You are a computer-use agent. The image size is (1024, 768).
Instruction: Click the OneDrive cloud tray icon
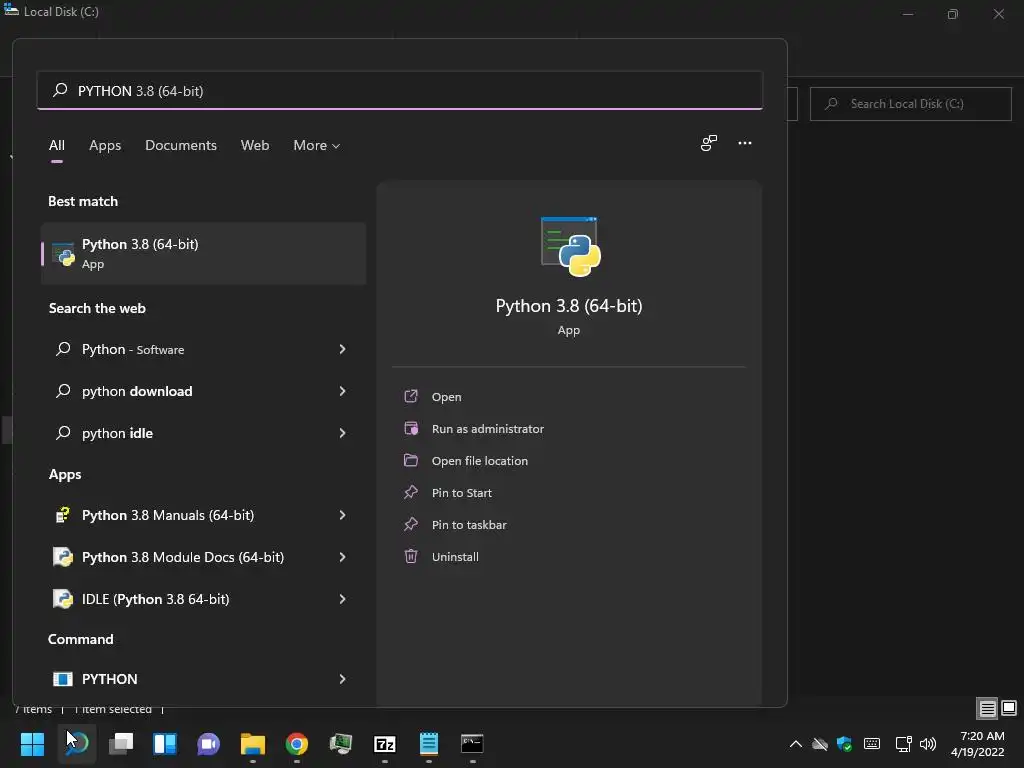820,744
